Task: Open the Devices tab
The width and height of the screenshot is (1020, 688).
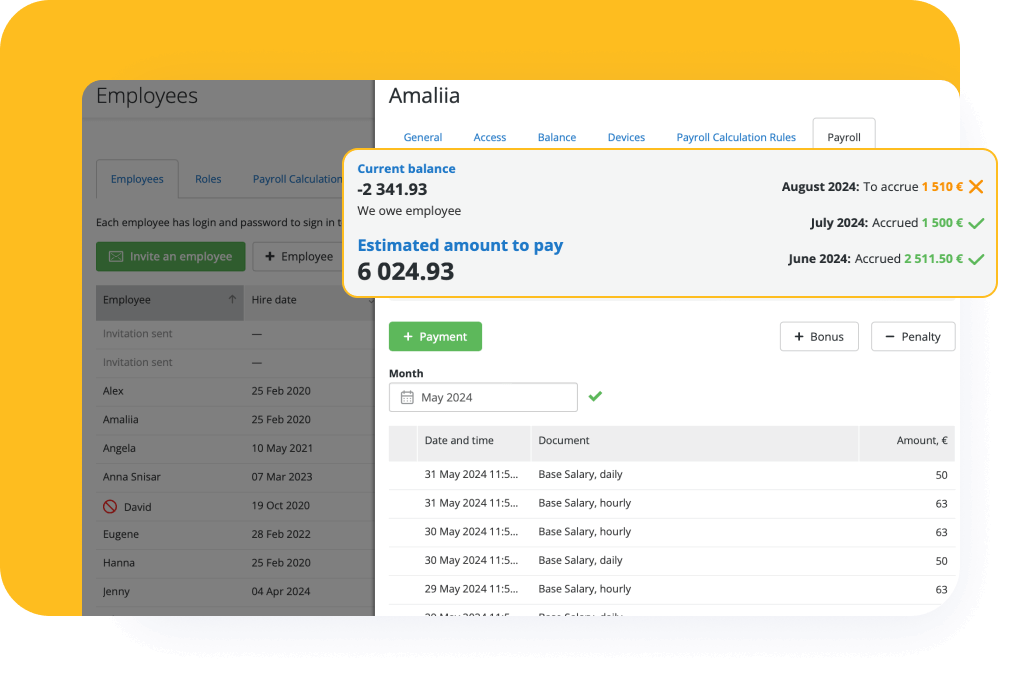Action: 626,137
